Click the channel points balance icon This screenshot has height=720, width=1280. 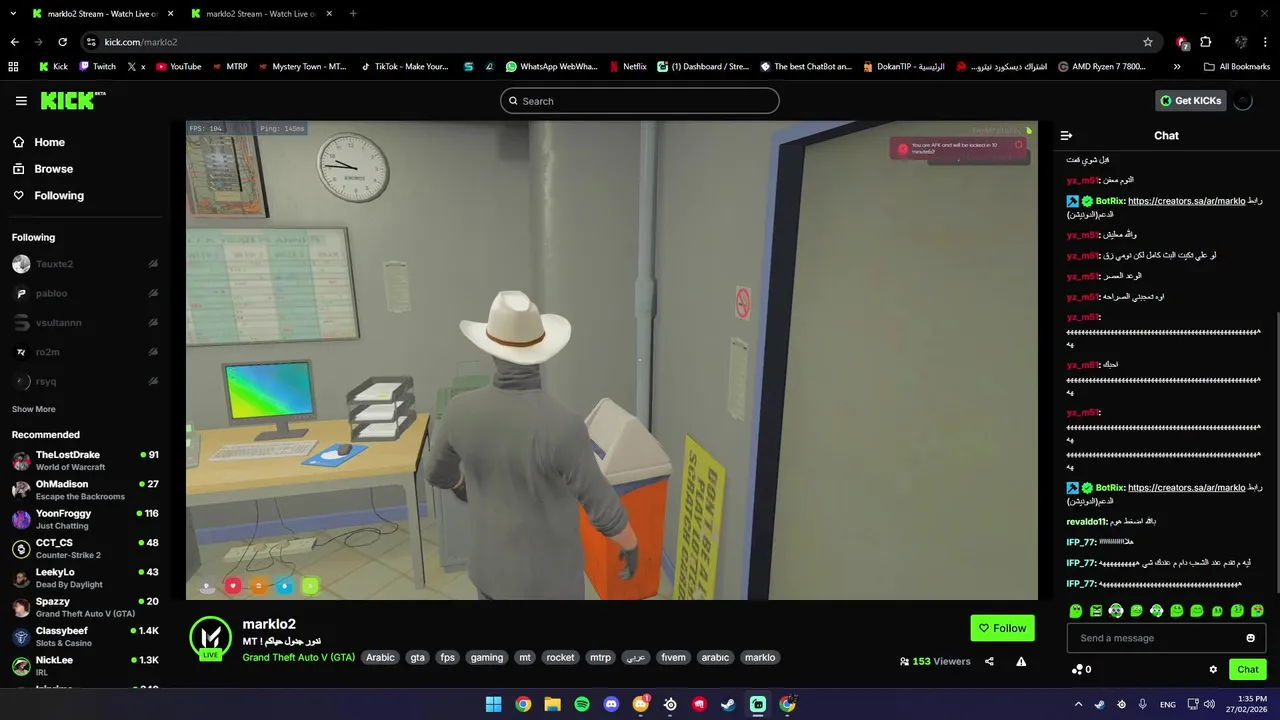coord(1077,670)
